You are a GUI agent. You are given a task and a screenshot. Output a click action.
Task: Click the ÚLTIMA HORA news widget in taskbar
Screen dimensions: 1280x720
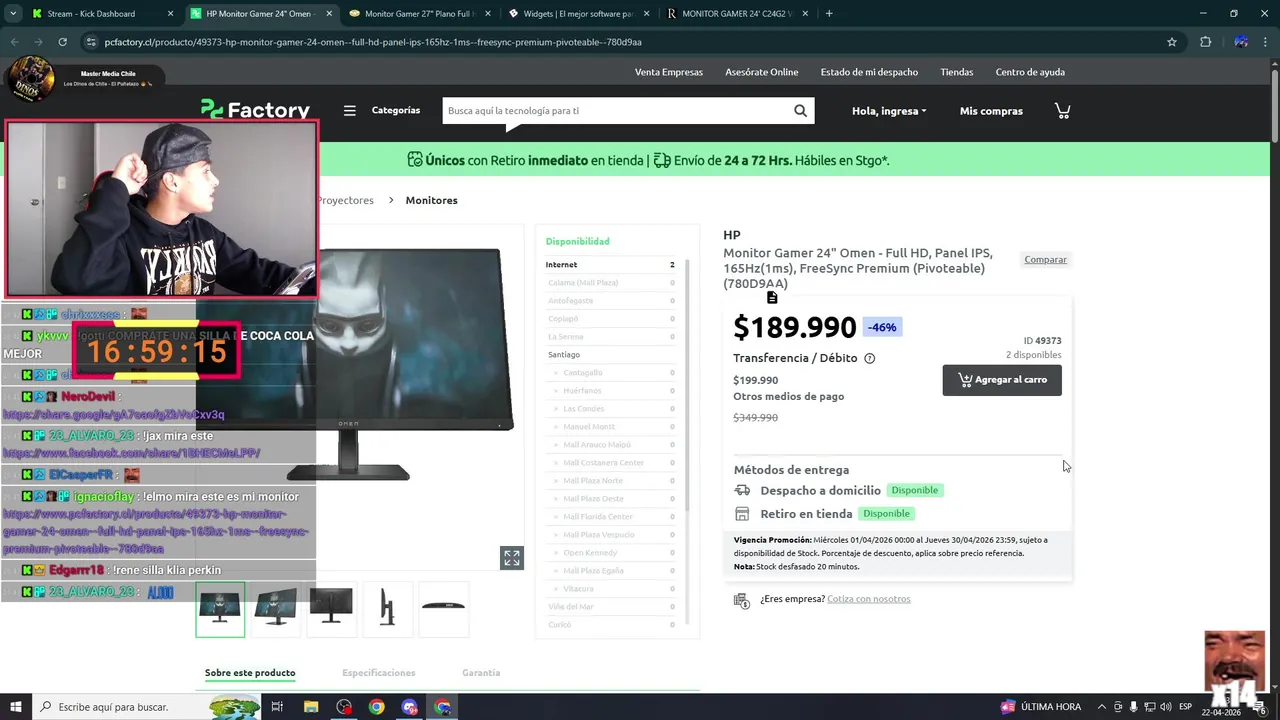point(1040,707)
